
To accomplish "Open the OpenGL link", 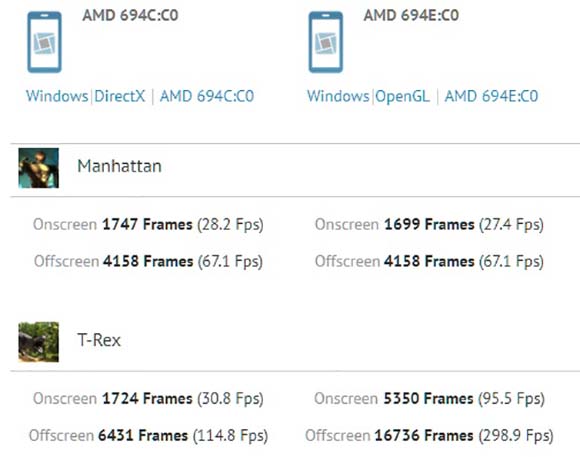I will (402, 96).
